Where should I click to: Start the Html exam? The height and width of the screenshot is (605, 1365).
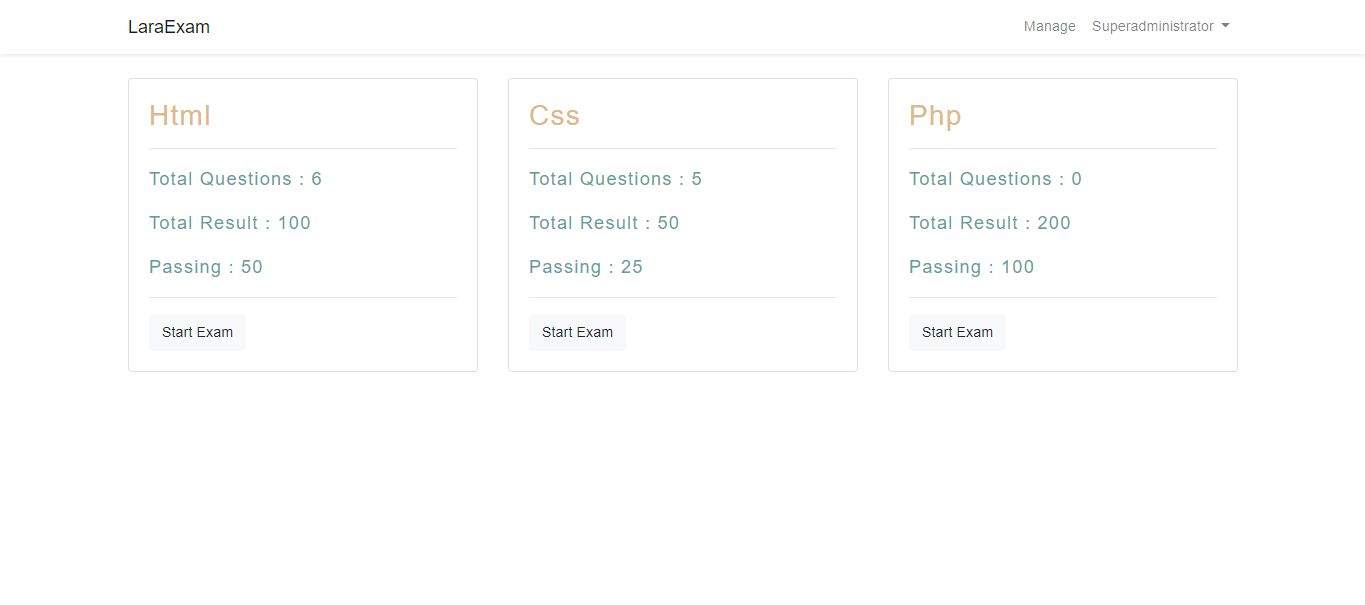coord(197,332)
